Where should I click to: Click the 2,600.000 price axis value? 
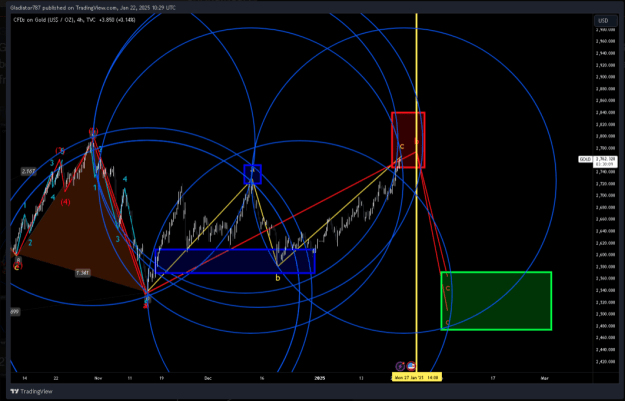click(605, 255)
